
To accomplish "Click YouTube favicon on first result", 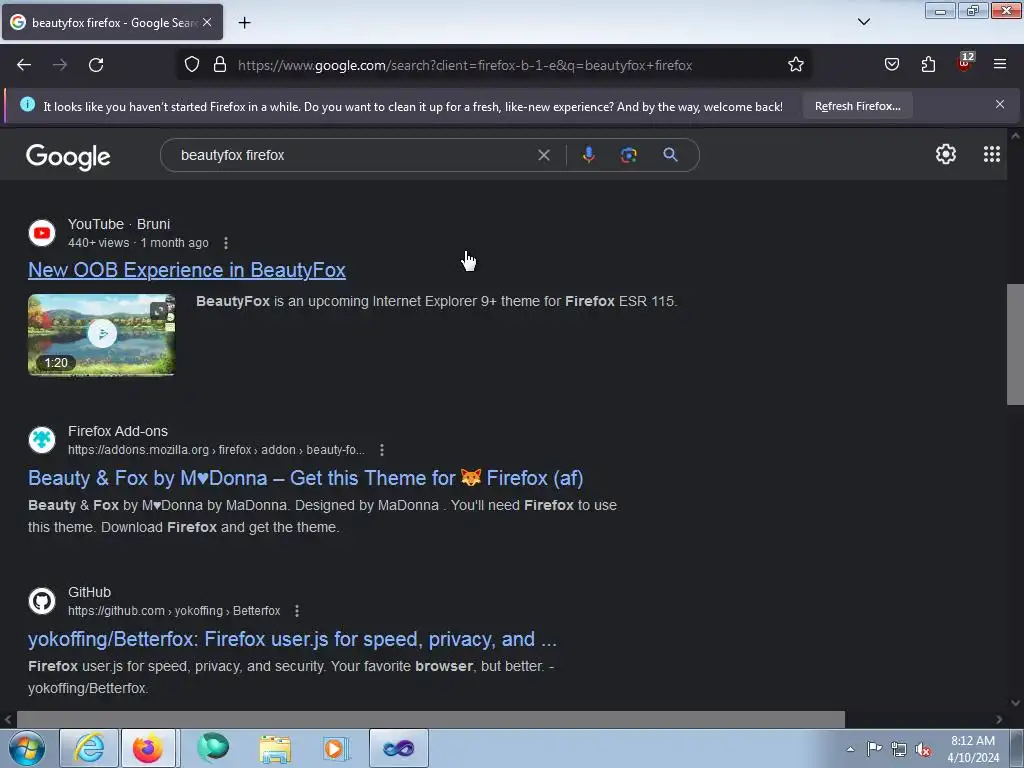I will point(42,233).
